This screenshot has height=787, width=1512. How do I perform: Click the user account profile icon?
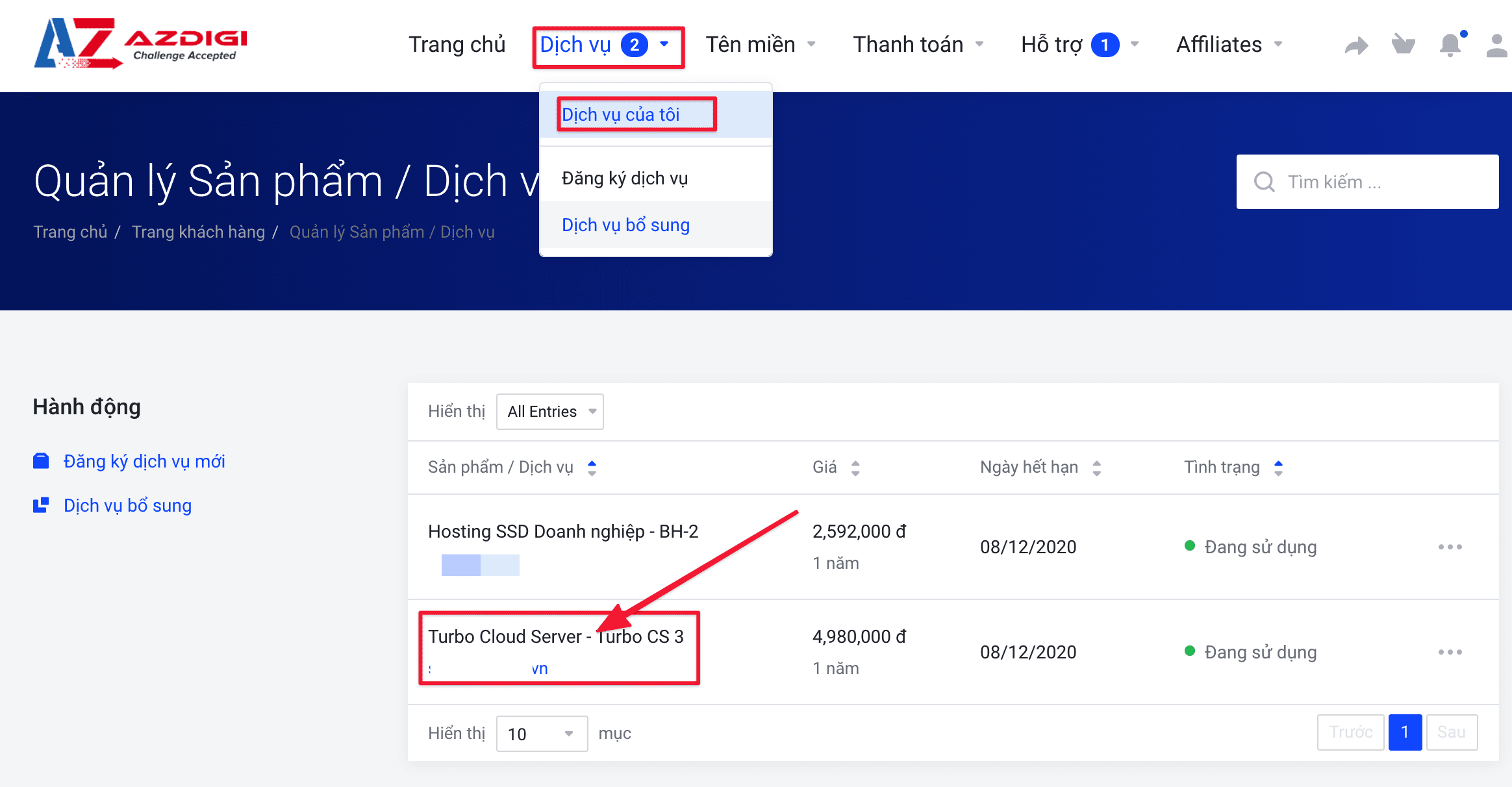click(x=1496, y=45)
